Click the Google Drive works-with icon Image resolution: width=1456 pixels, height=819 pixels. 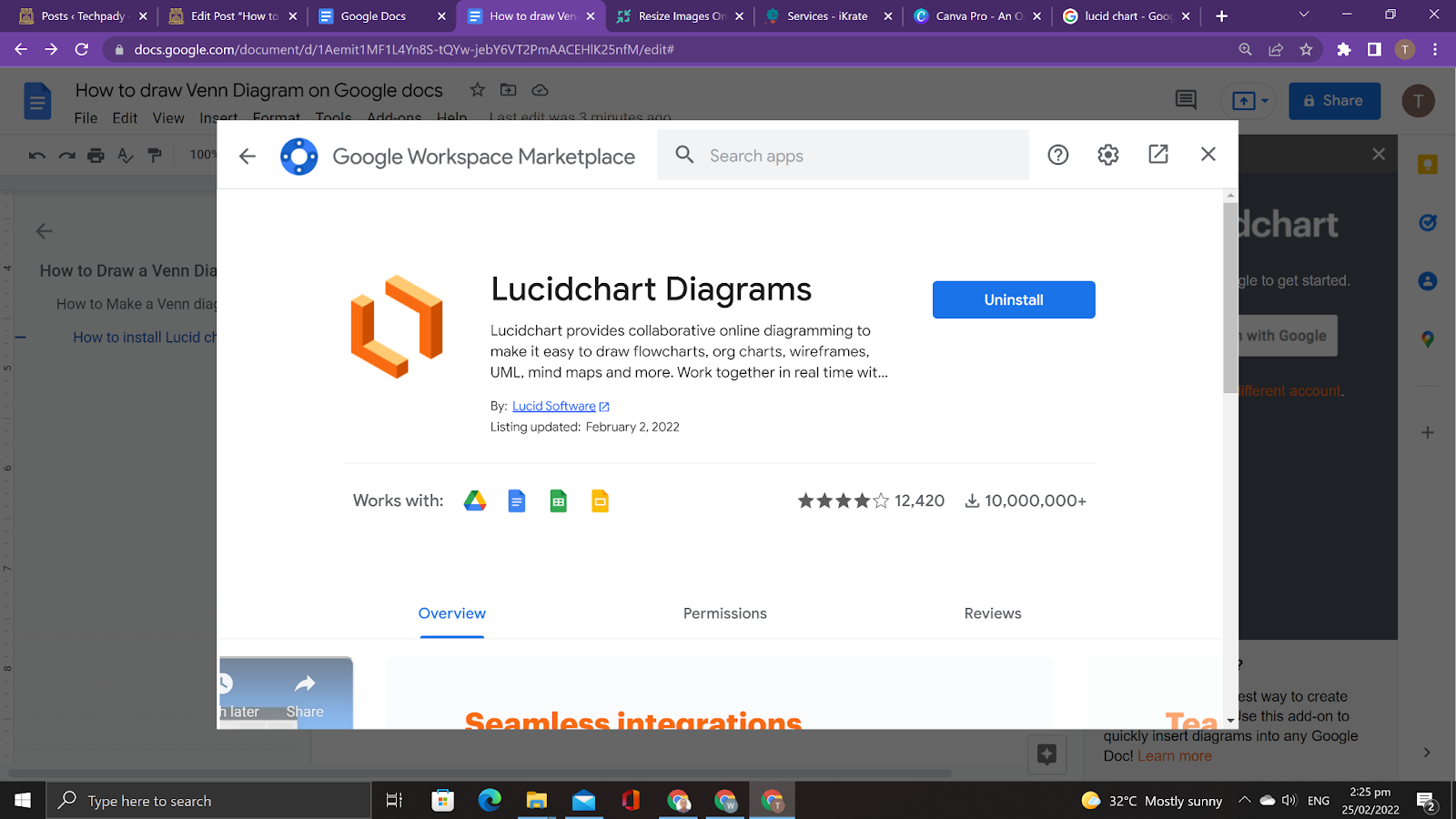(x=475, y=500)
